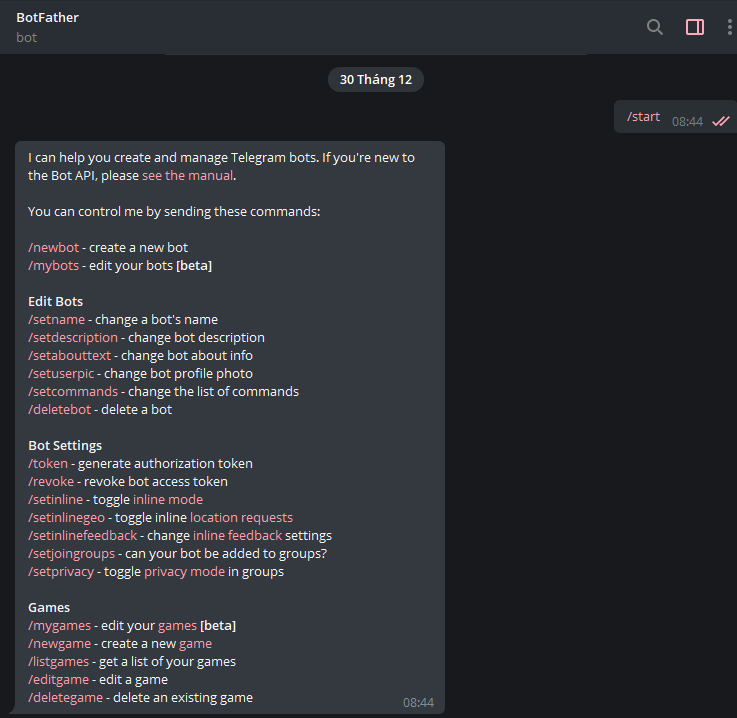Select the /deletegame command link
This screenshot has width=737, height=718.
[65, 697]
